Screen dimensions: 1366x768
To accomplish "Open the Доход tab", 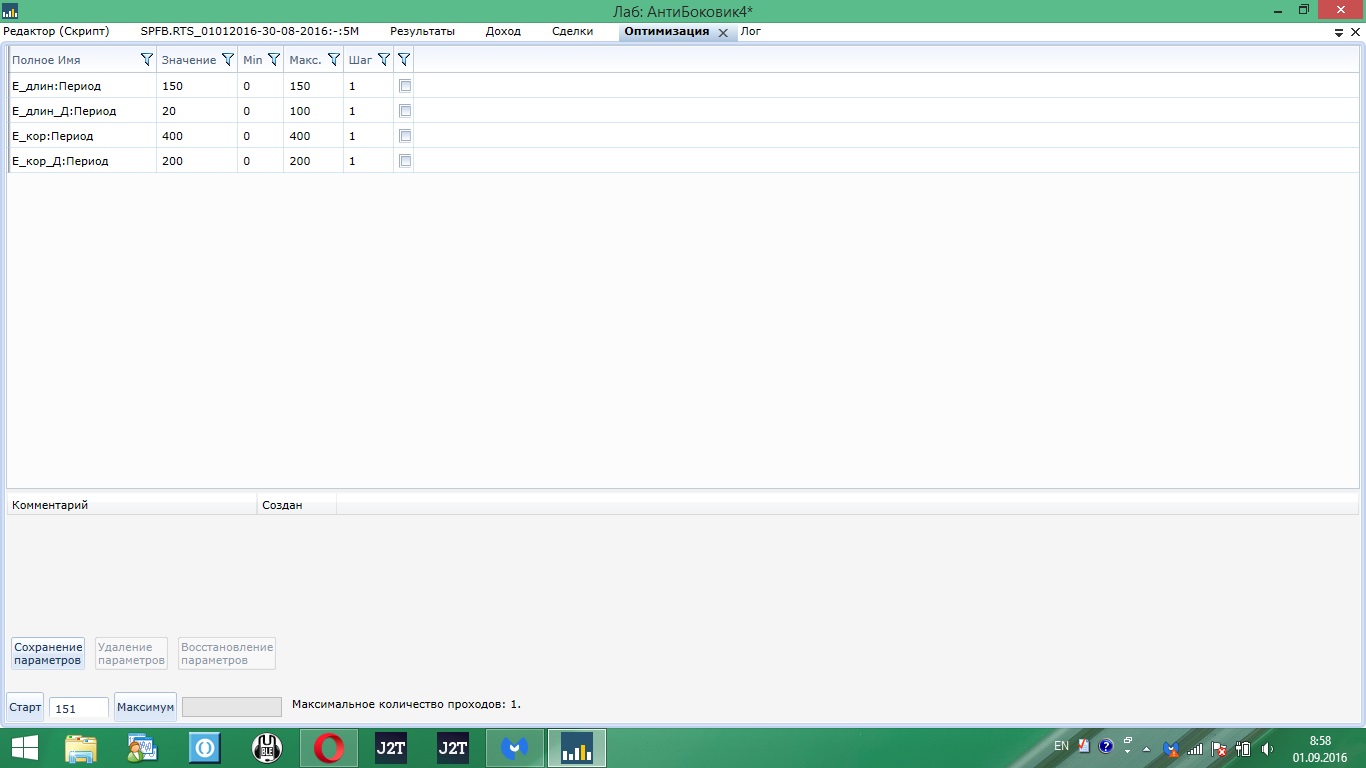I will [x=503, y=31].
